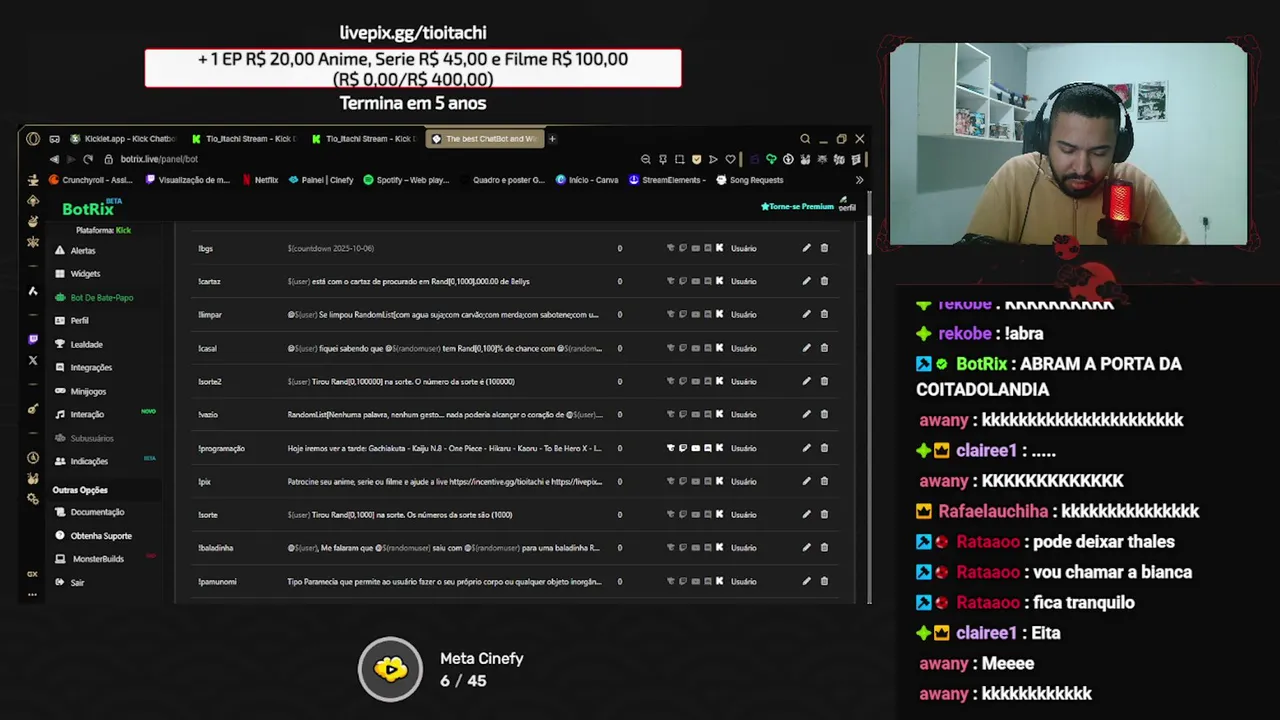
Task: Expand hidden bookmarks with double chevron
Action: [859, 180]
